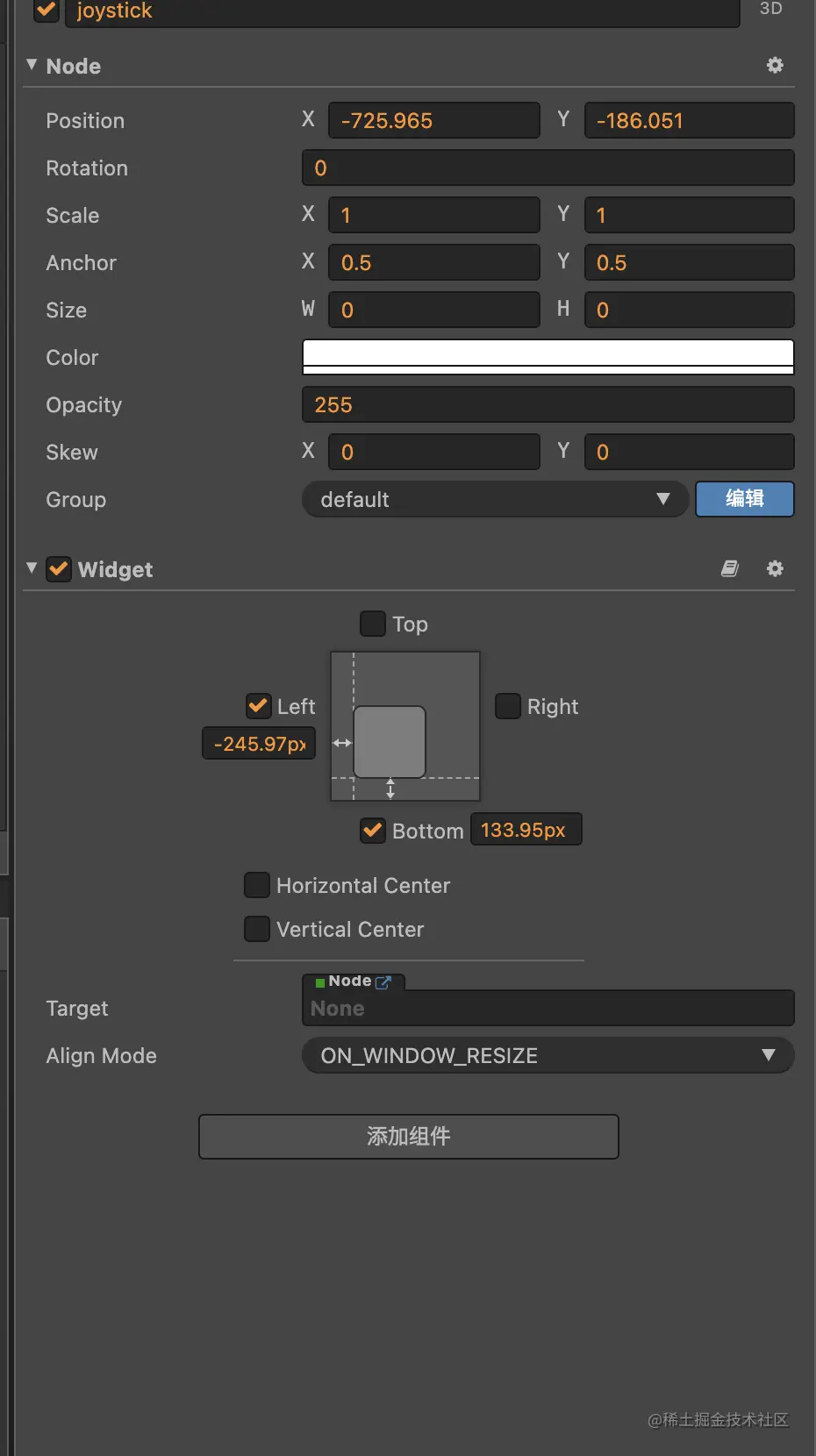Open Widget component gear settings
Viewport: 816px width, 1456px height.
coord(775,569)
